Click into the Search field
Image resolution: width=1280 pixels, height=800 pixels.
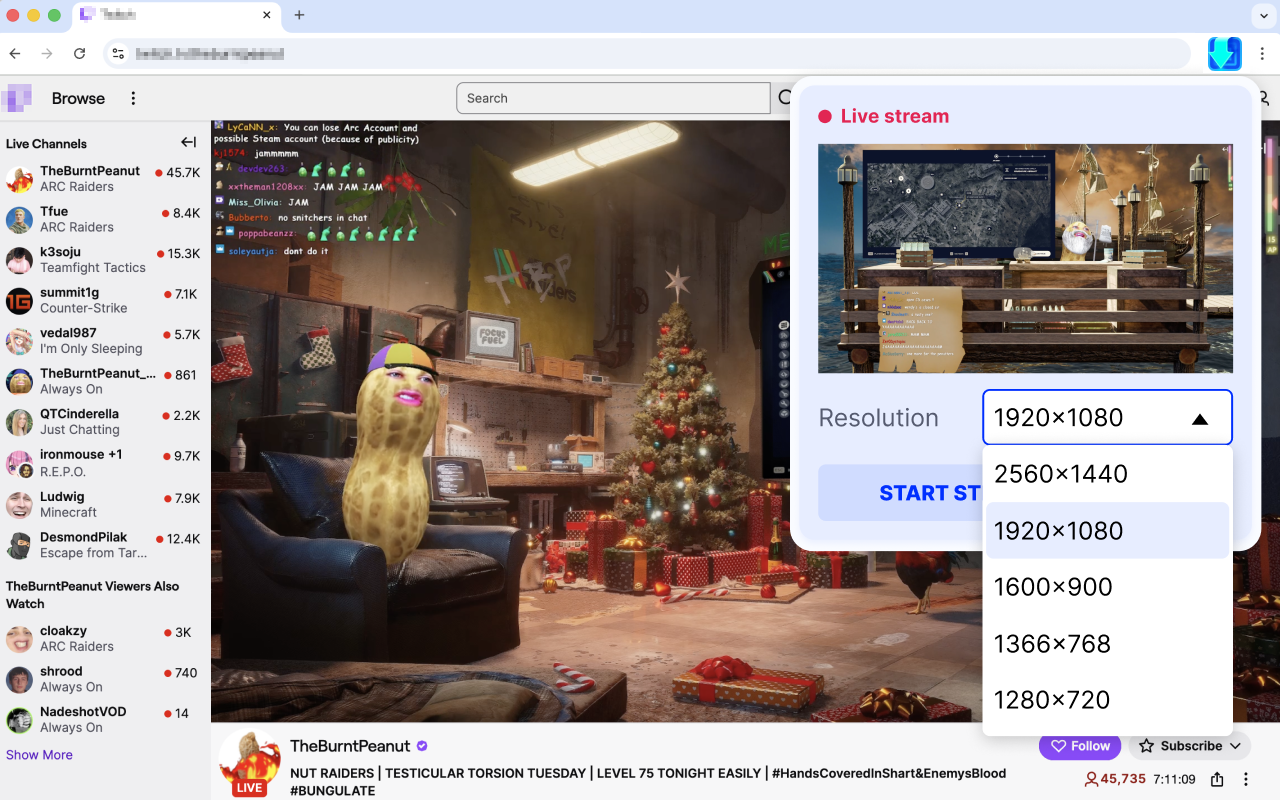pyautogui.click(x=613, y=98)
